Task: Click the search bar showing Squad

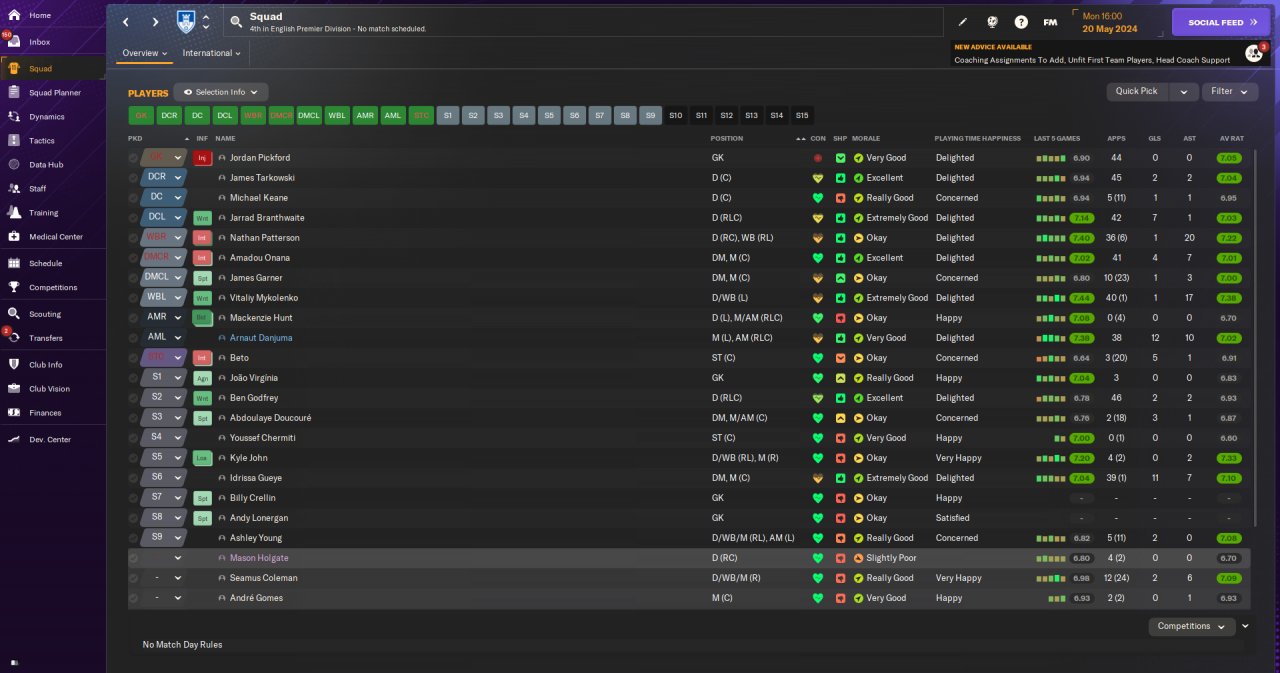Action: coord(584,22)
